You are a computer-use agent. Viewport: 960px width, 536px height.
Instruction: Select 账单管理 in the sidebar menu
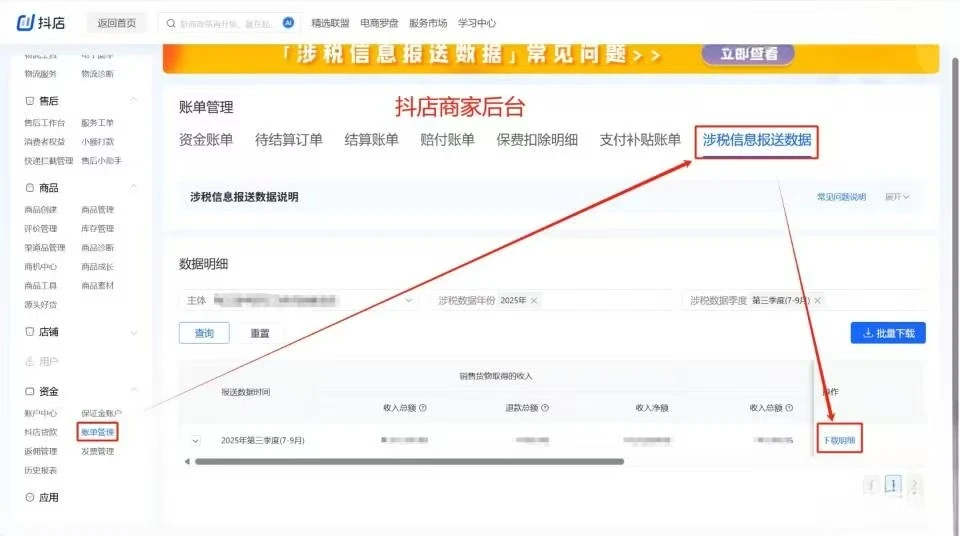[x=98, y=432]
